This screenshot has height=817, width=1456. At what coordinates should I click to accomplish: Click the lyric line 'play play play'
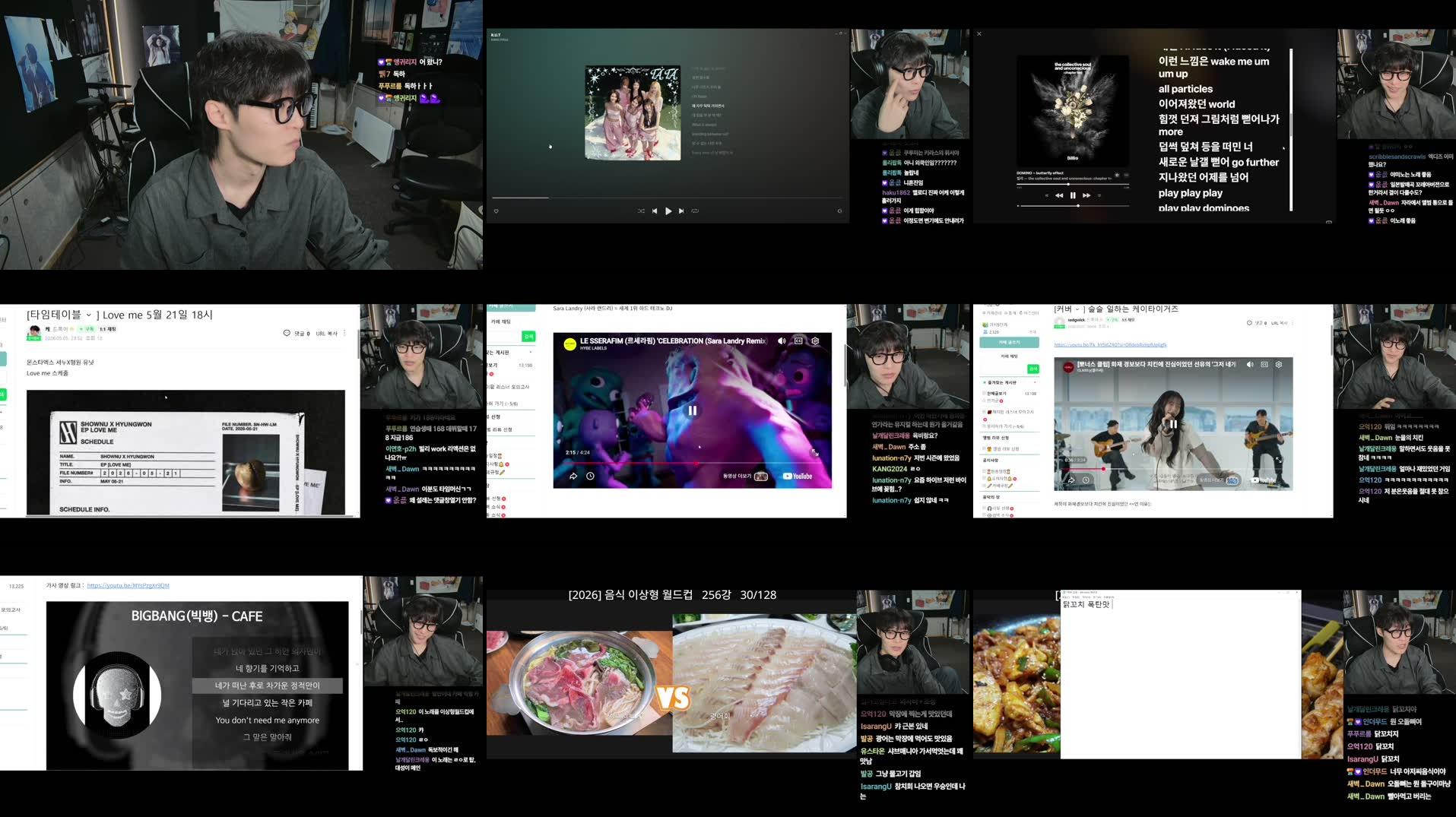click(x=1190, y=193)
